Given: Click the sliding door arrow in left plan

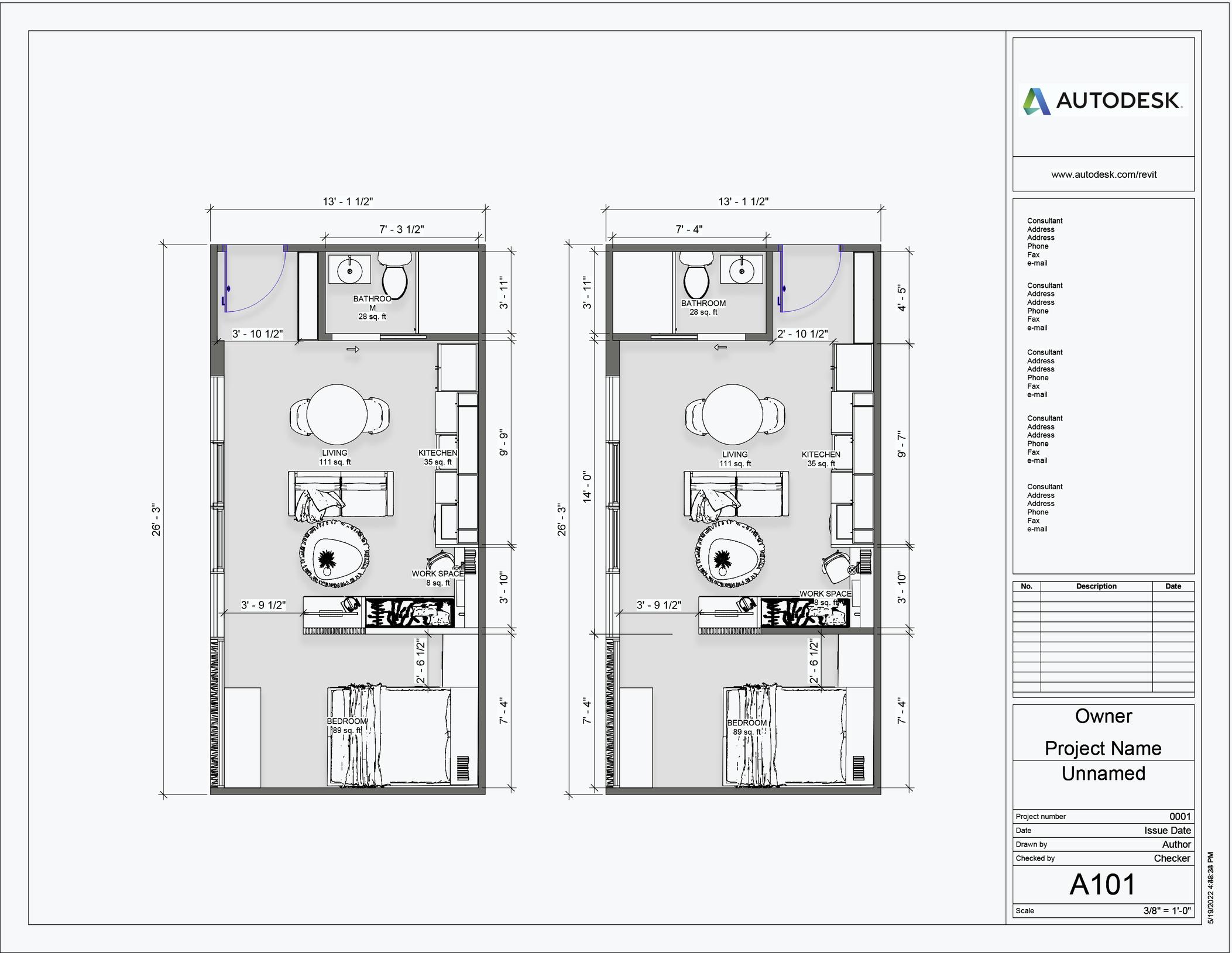Looking at the screenshot, I should click(353, 349).
